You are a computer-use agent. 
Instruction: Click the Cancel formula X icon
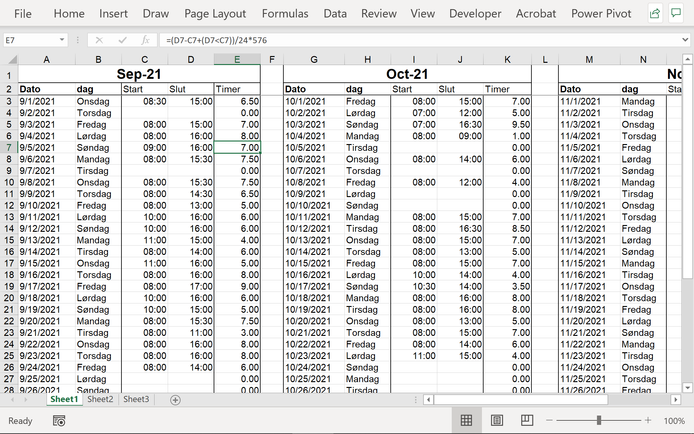99,40
